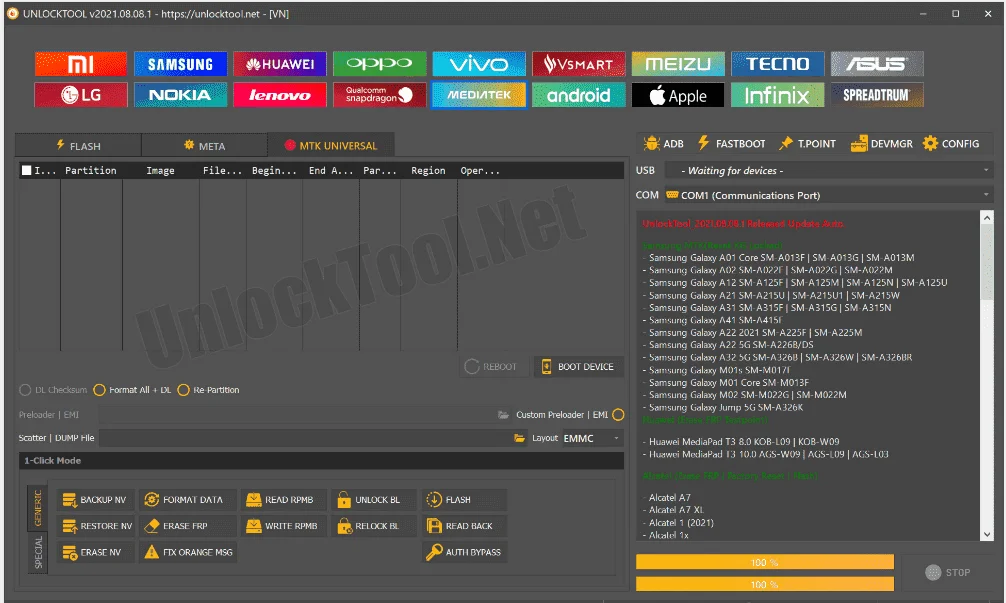
Task: Tick the select-all checkbox in partition header
Action: coord(26,170)
